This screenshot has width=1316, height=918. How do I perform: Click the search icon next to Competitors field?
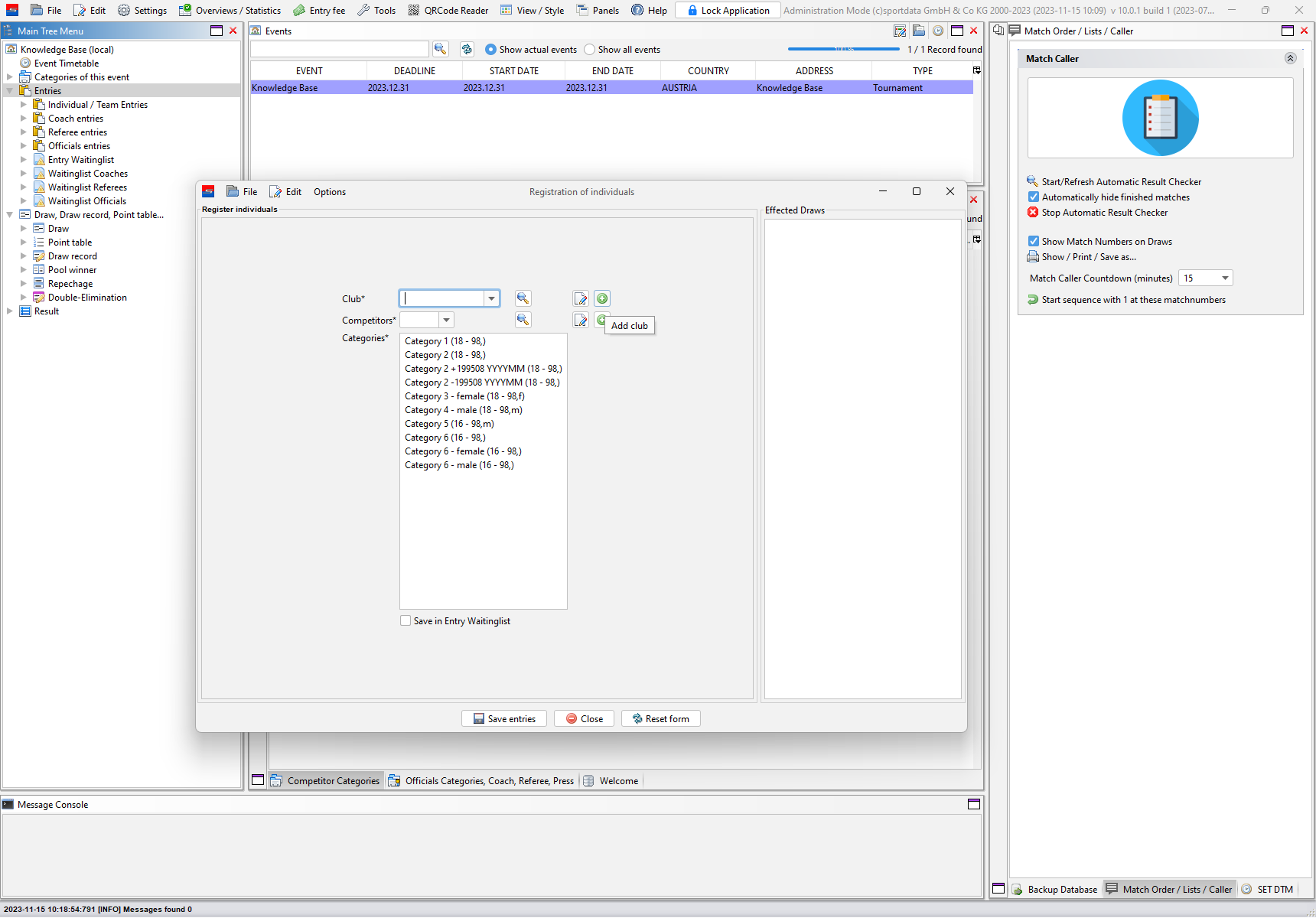[x=523, y=320]
